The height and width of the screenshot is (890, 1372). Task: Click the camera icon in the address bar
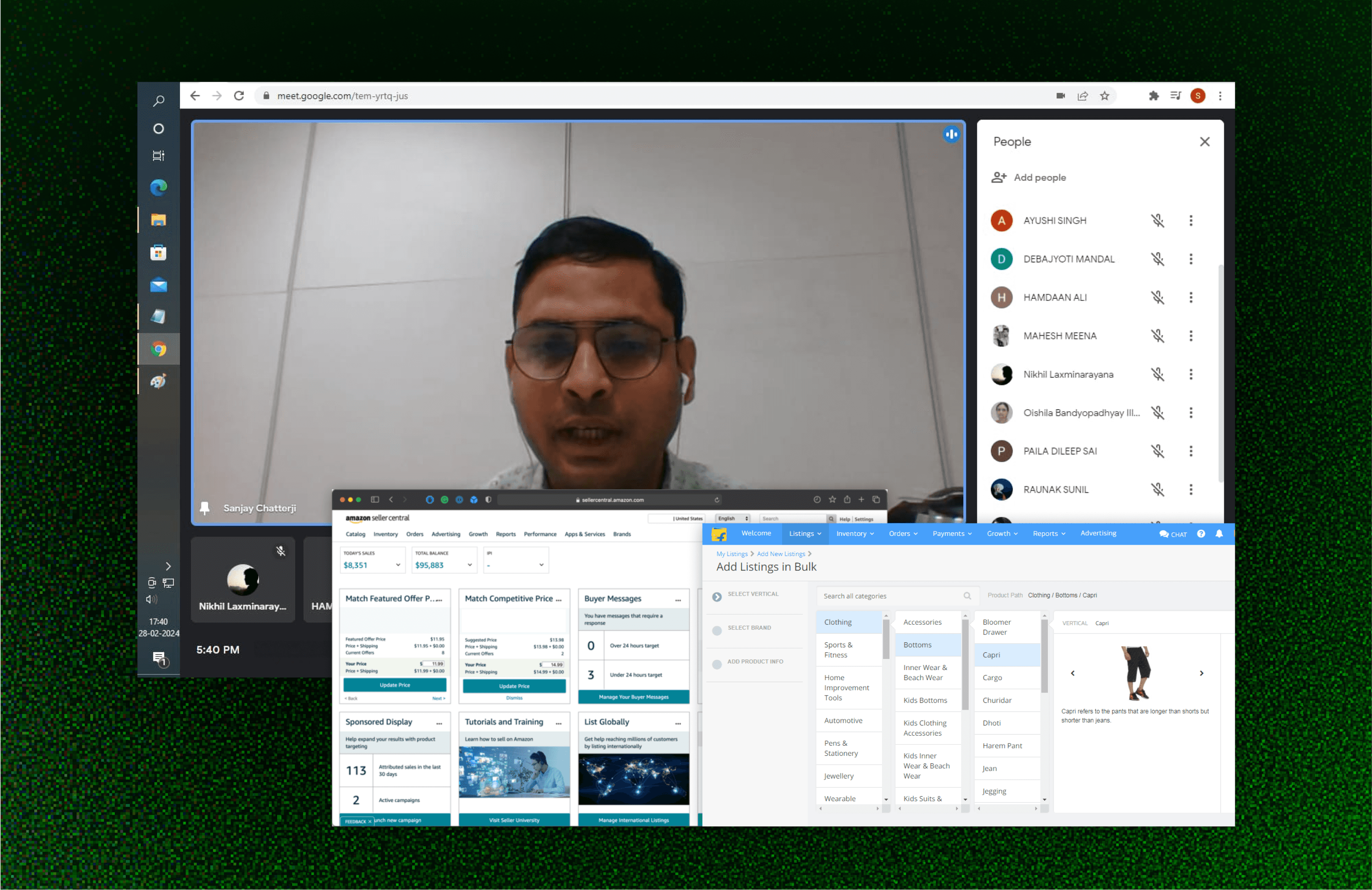pyautogui.click(x=1060, y=96)
